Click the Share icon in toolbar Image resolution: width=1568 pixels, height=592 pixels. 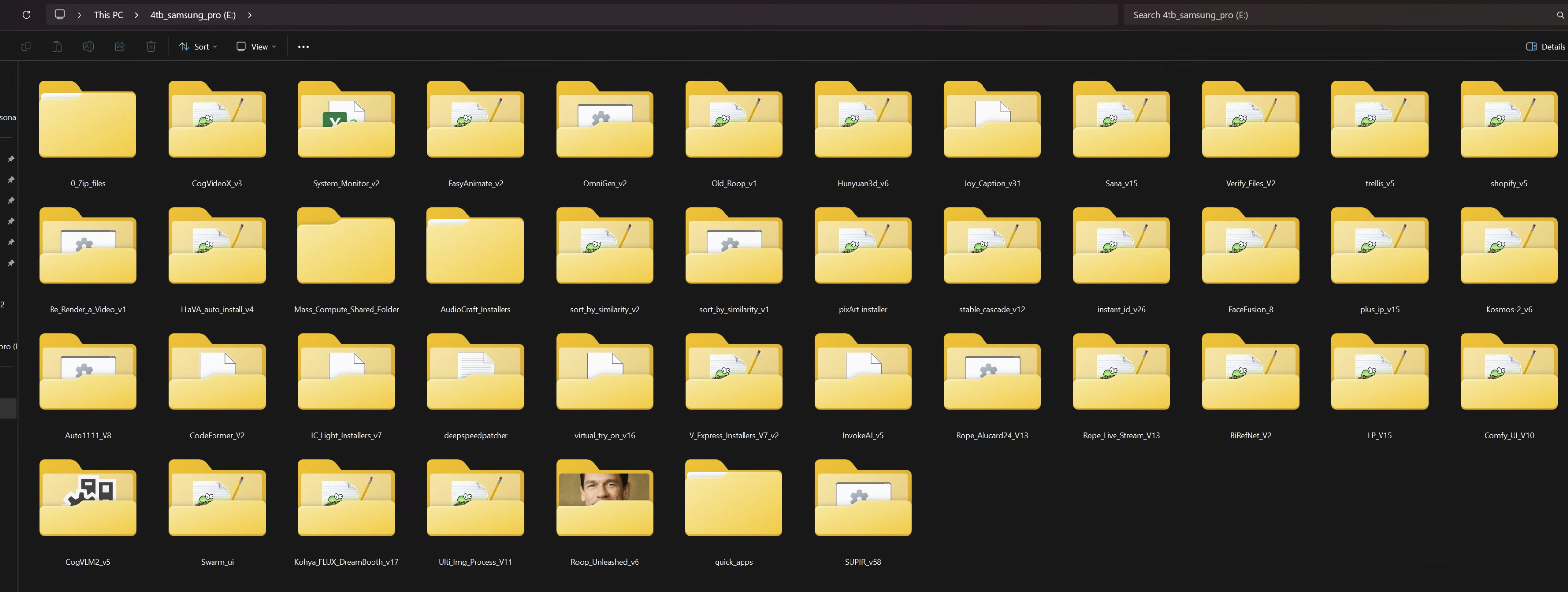pos(120,46)
